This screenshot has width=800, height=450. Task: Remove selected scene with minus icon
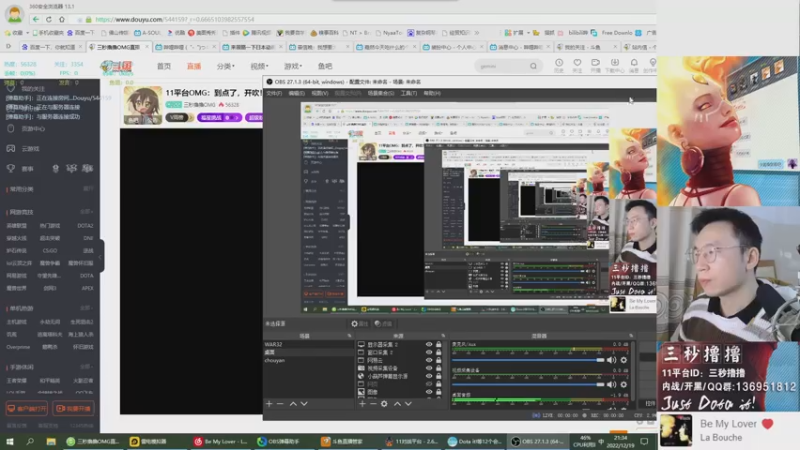280,404
